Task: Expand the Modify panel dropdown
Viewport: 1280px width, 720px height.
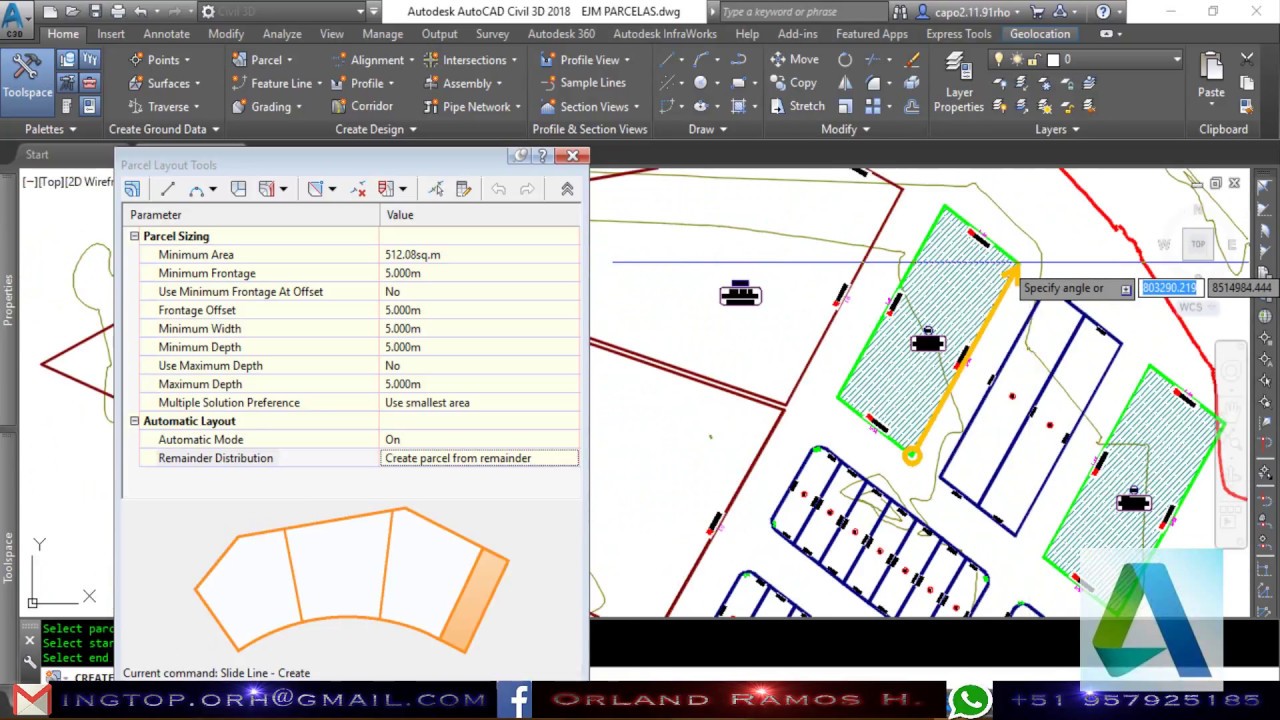Action: coord(845,129)
